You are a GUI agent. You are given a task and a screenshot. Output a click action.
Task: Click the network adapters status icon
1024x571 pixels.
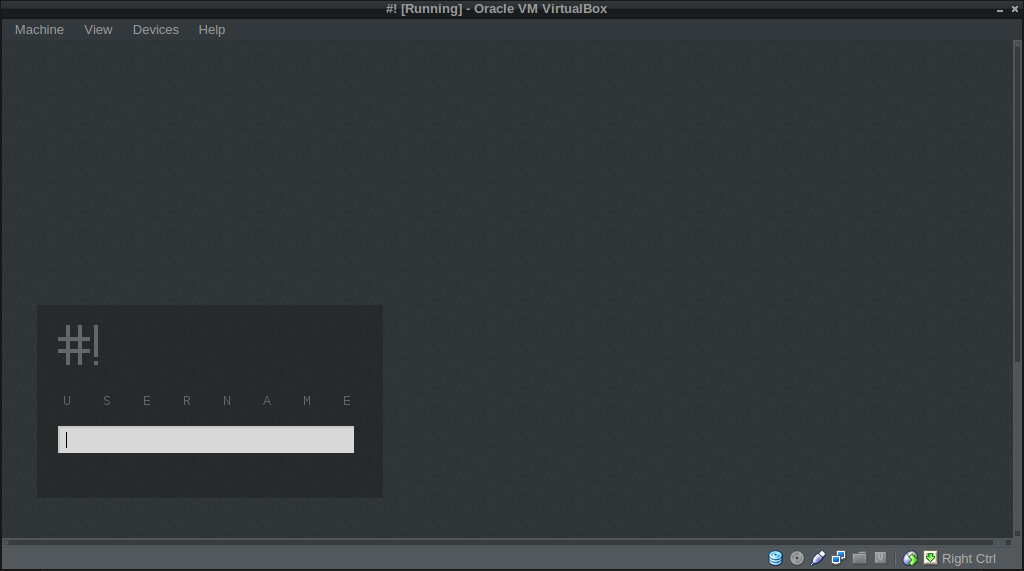click(839, 558)
